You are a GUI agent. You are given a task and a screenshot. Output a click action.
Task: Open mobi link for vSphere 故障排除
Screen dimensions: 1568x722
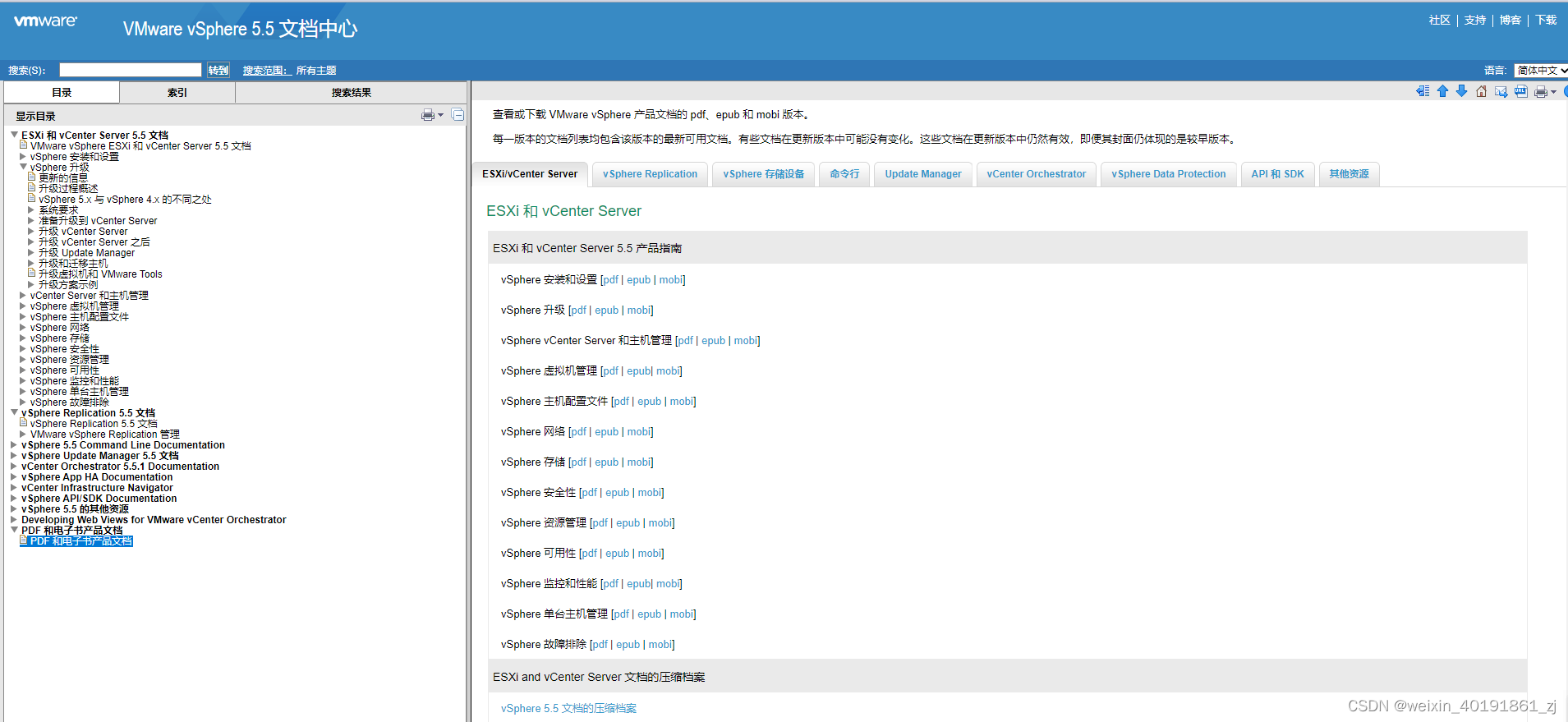pyautogui.click(x=660, y=645)
